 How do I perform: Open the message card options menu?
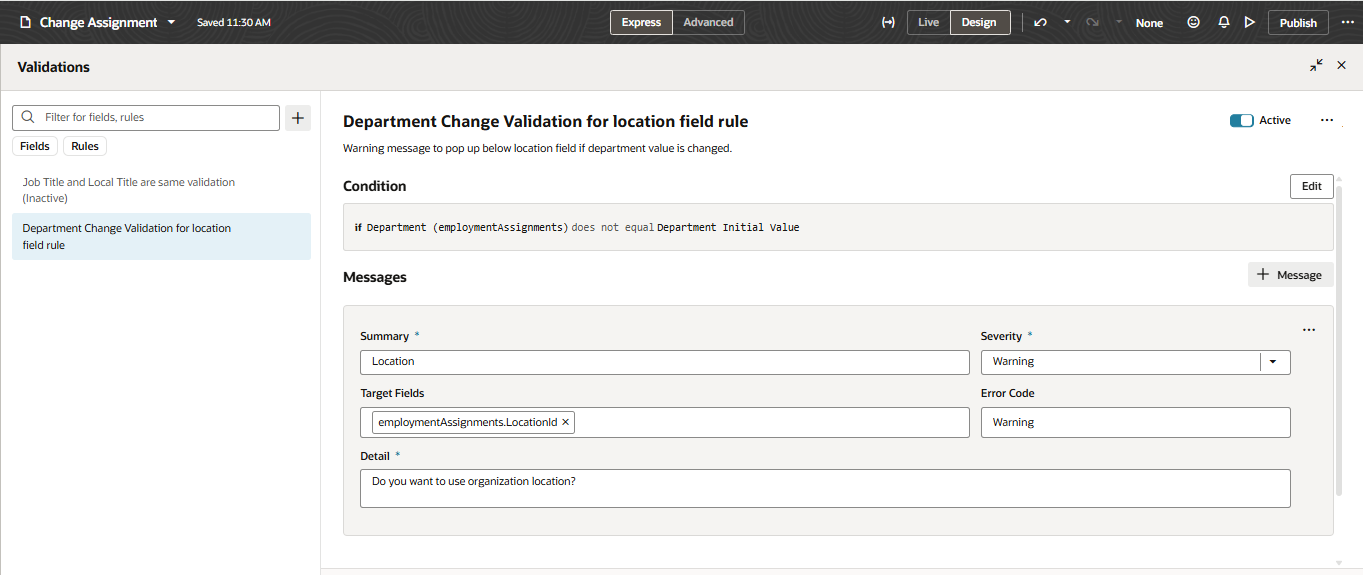click(1309, 330)
